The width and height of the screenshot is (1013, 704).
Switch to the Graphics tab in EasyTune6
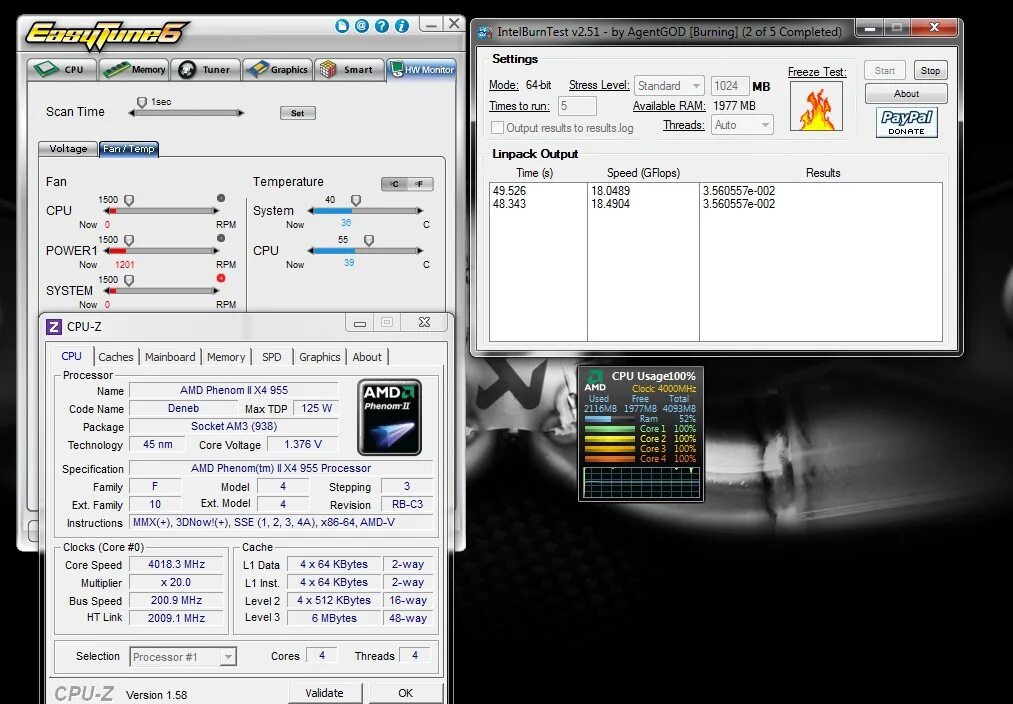(278, 69)
